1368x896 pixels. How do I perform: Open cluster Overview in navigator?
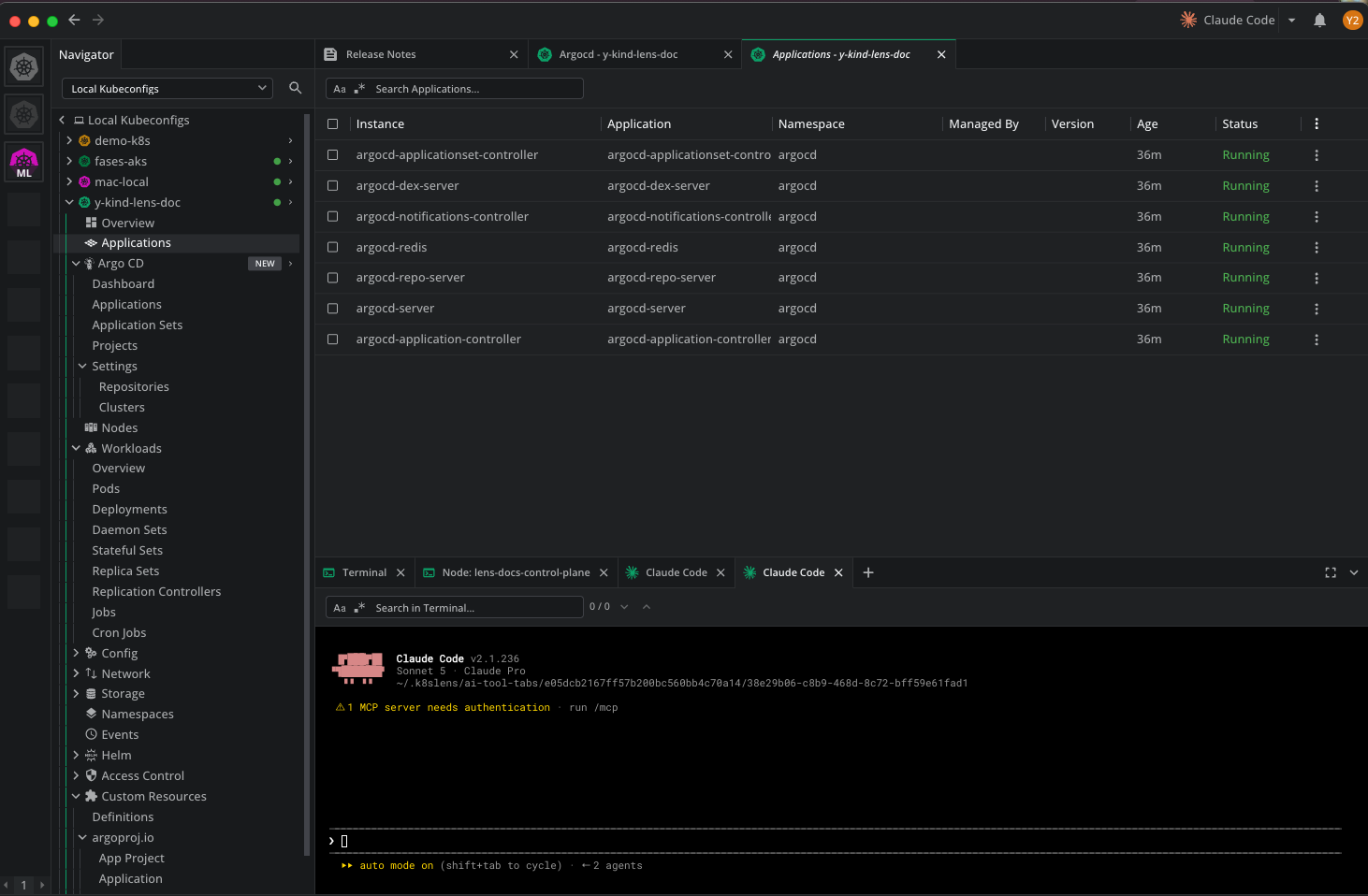tap(128, 223)
